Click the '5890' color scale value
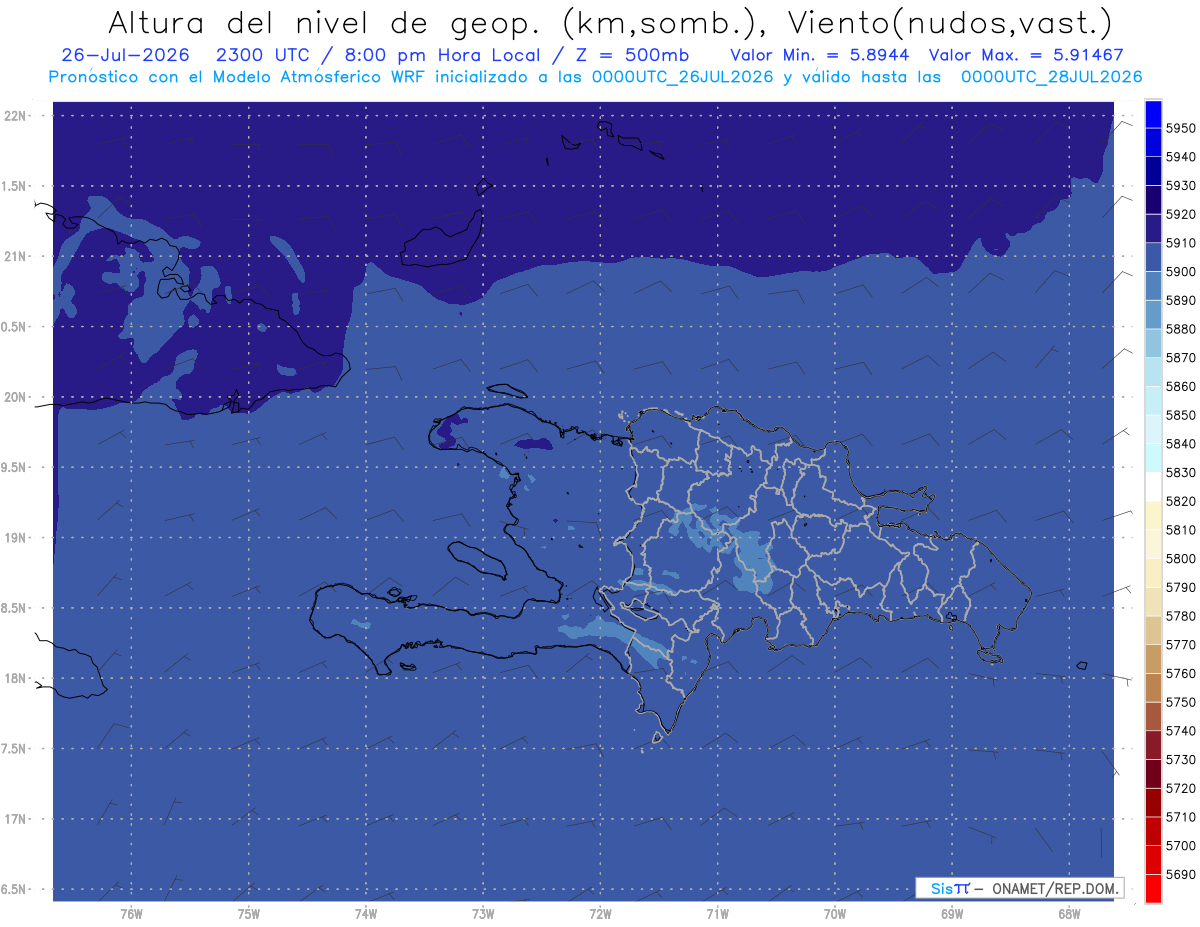Image resolution: width=1200 pixels, height=927 pixels. click(x=1181, y=301)
